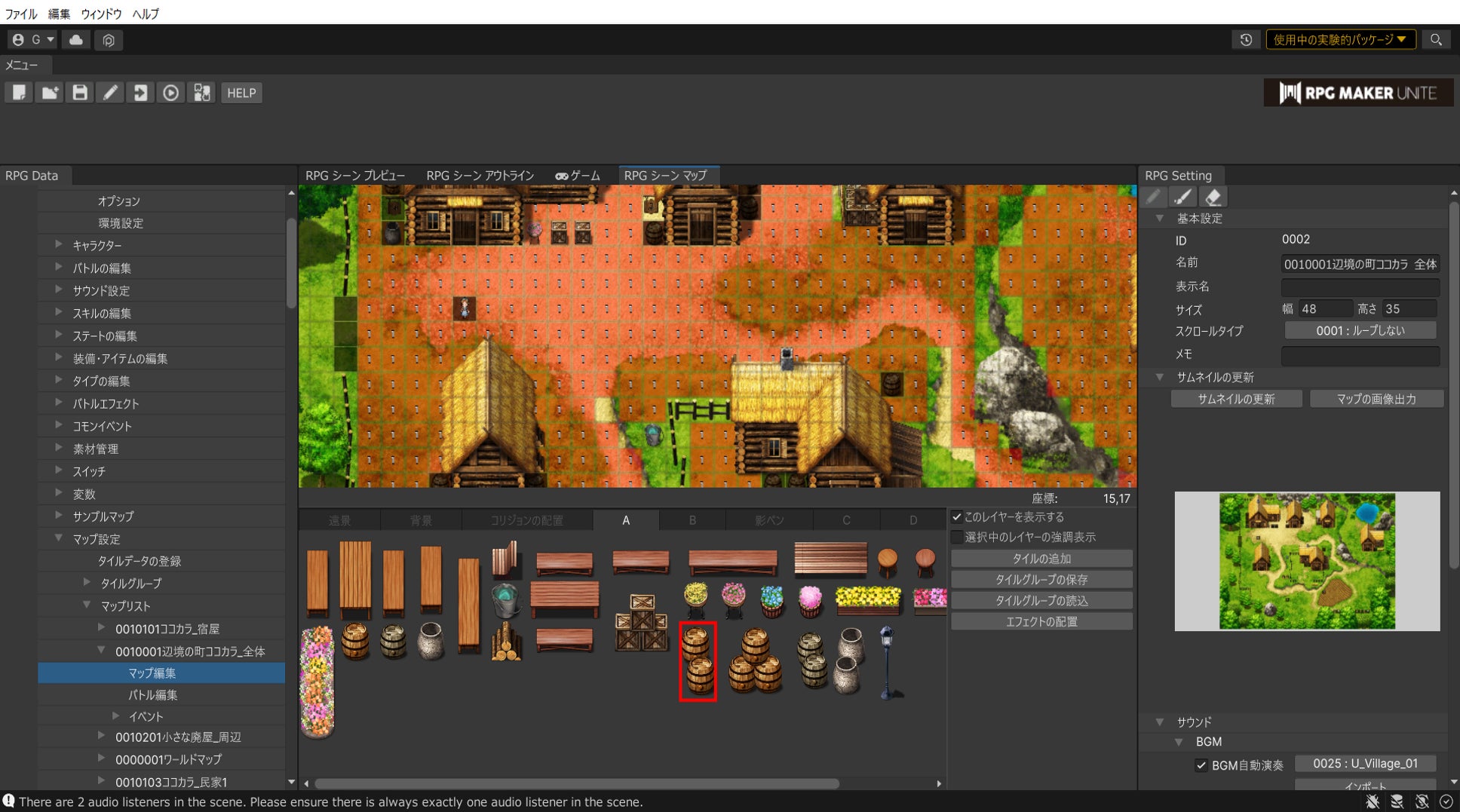Image resolution: width=1460 pixels, height=812 pixels.
Task: Expand the イベント tree item
Action: tap(115, 715)
